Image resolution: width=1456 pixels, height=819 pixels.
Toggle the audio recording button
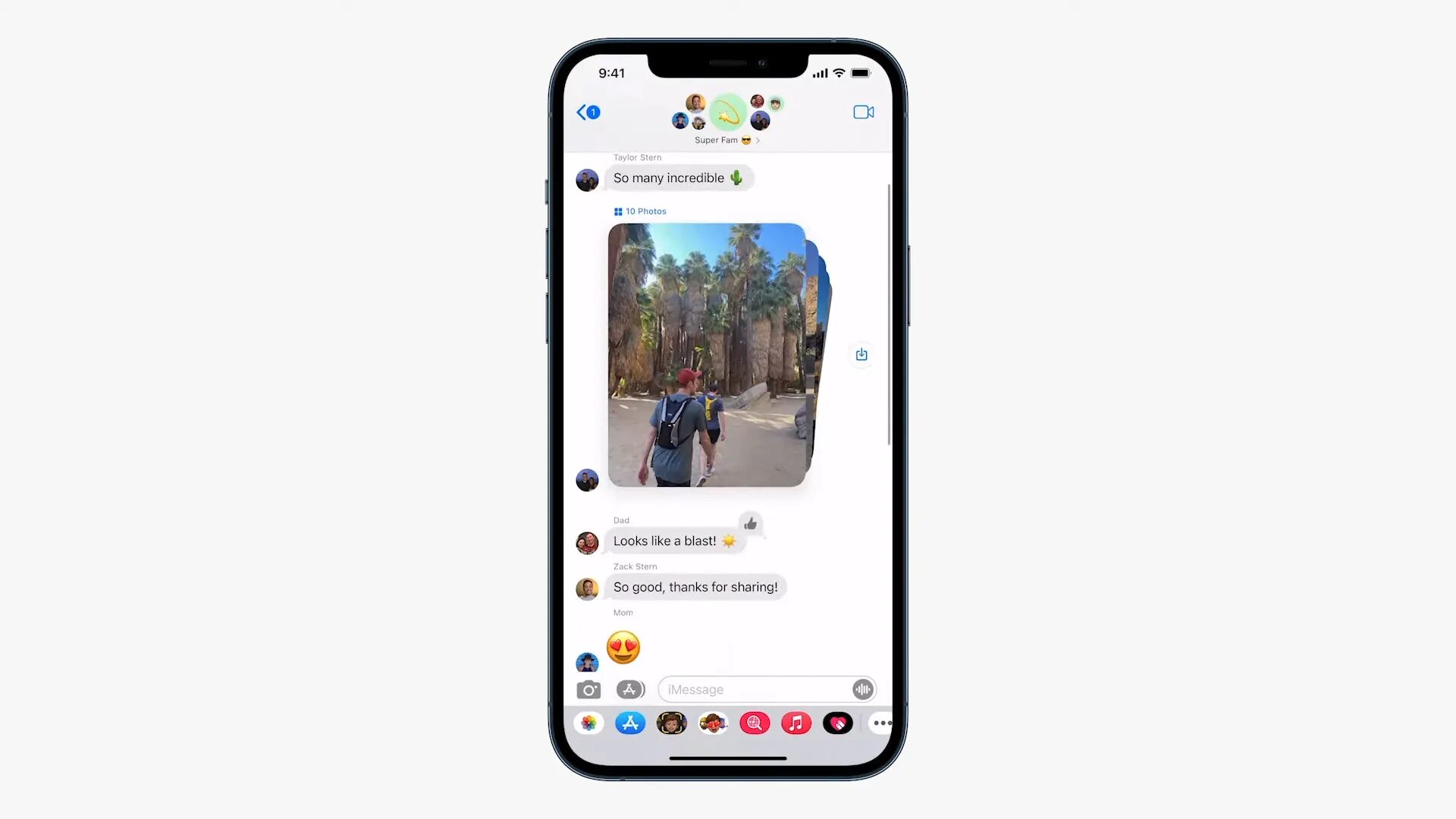862,689
